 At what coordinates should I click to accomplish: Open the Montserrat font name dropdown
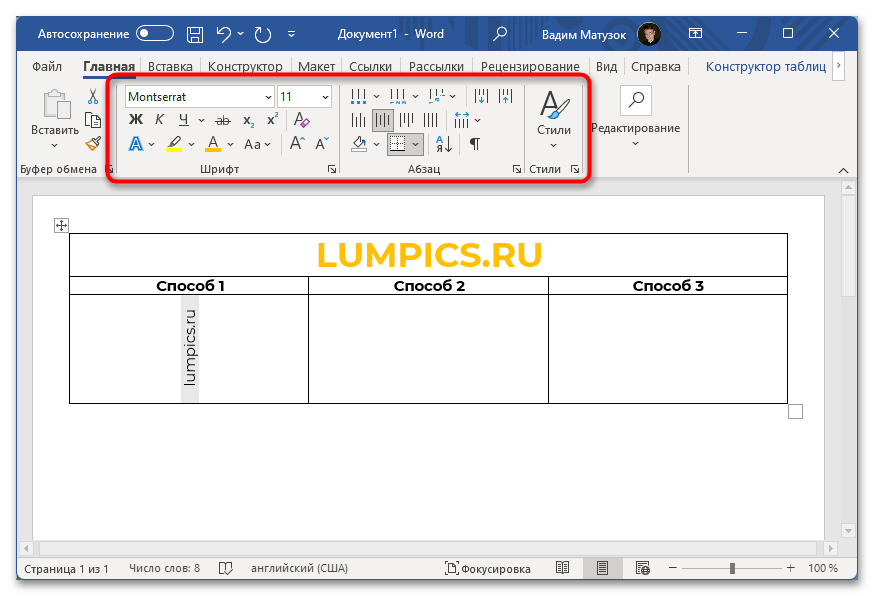point(268,97)
